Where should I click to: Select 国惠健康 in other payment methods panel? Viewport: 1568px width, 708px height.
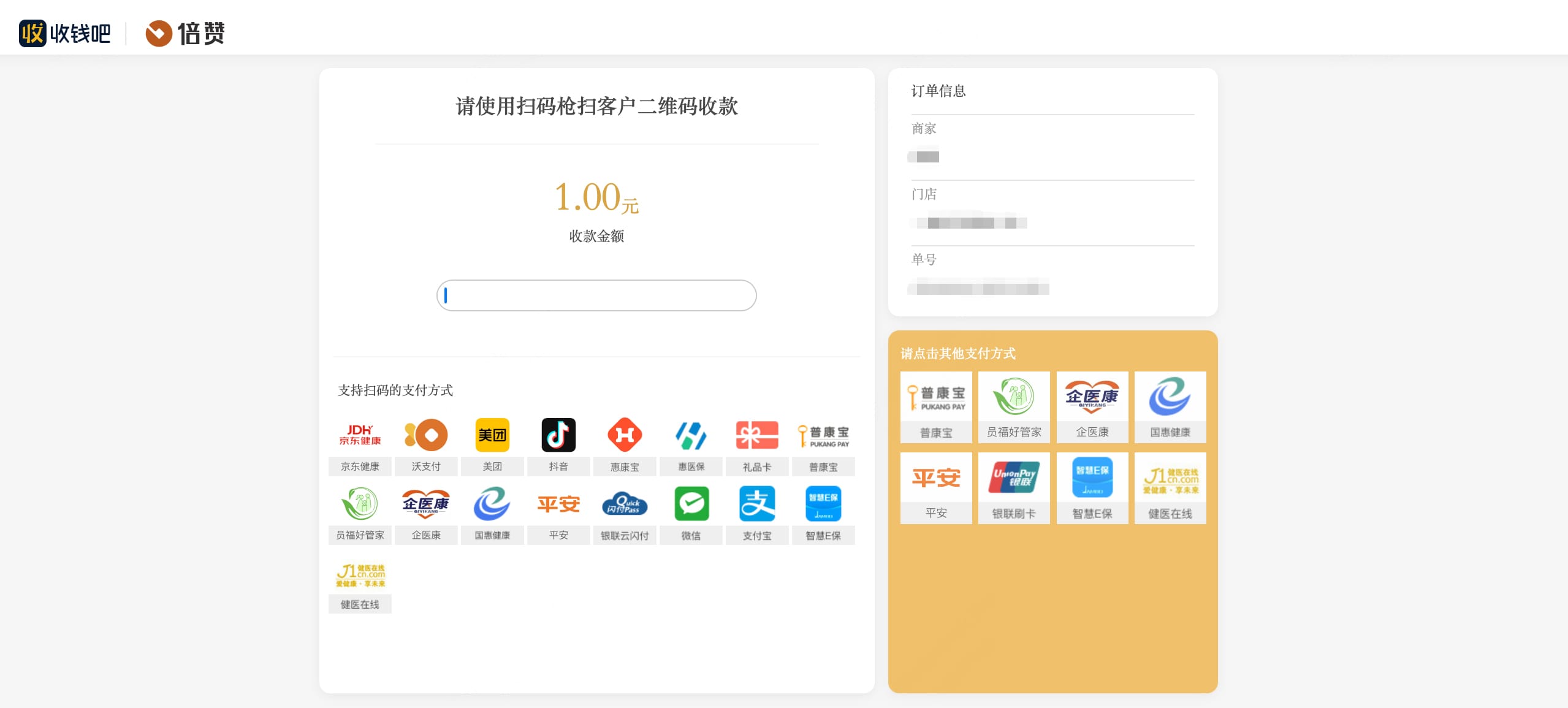click(x=1170, y=407)
